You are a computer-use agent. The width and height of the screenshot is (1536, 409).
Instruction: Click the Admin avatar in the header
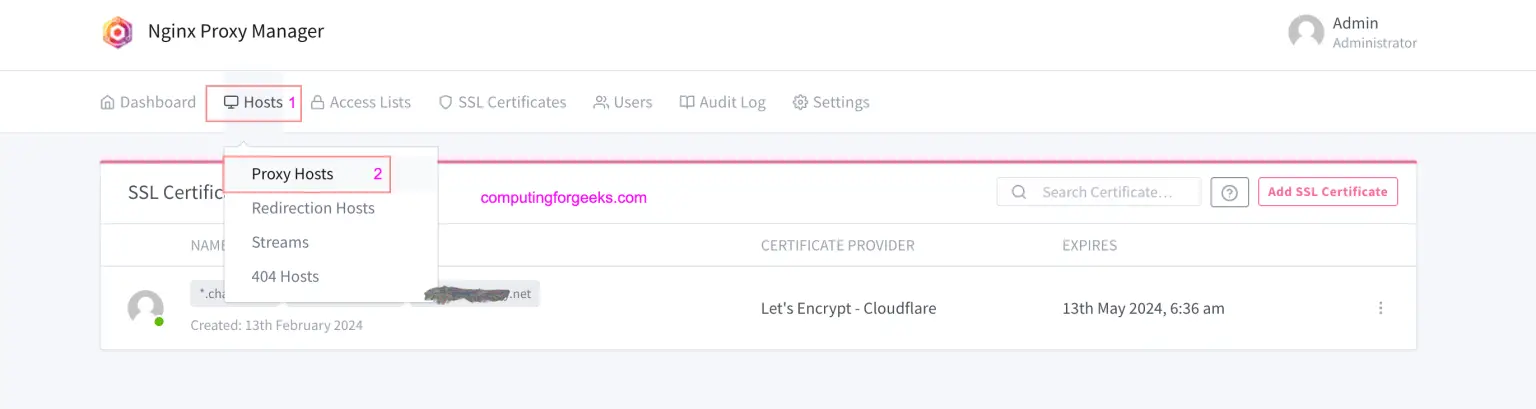pyautogui.click(x=1306, y=32)
